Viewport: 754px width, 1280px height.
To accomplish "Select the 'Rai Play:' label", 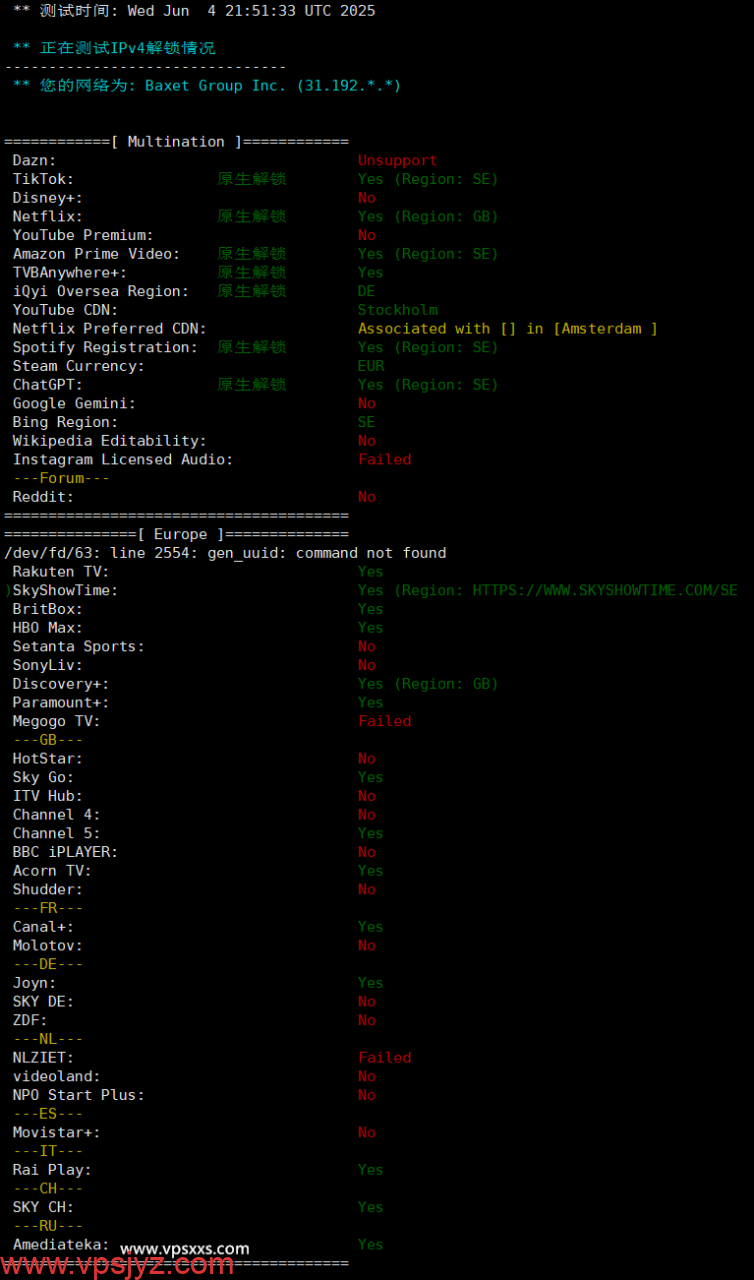I will pyautogui.click(x=52, y=1169).
